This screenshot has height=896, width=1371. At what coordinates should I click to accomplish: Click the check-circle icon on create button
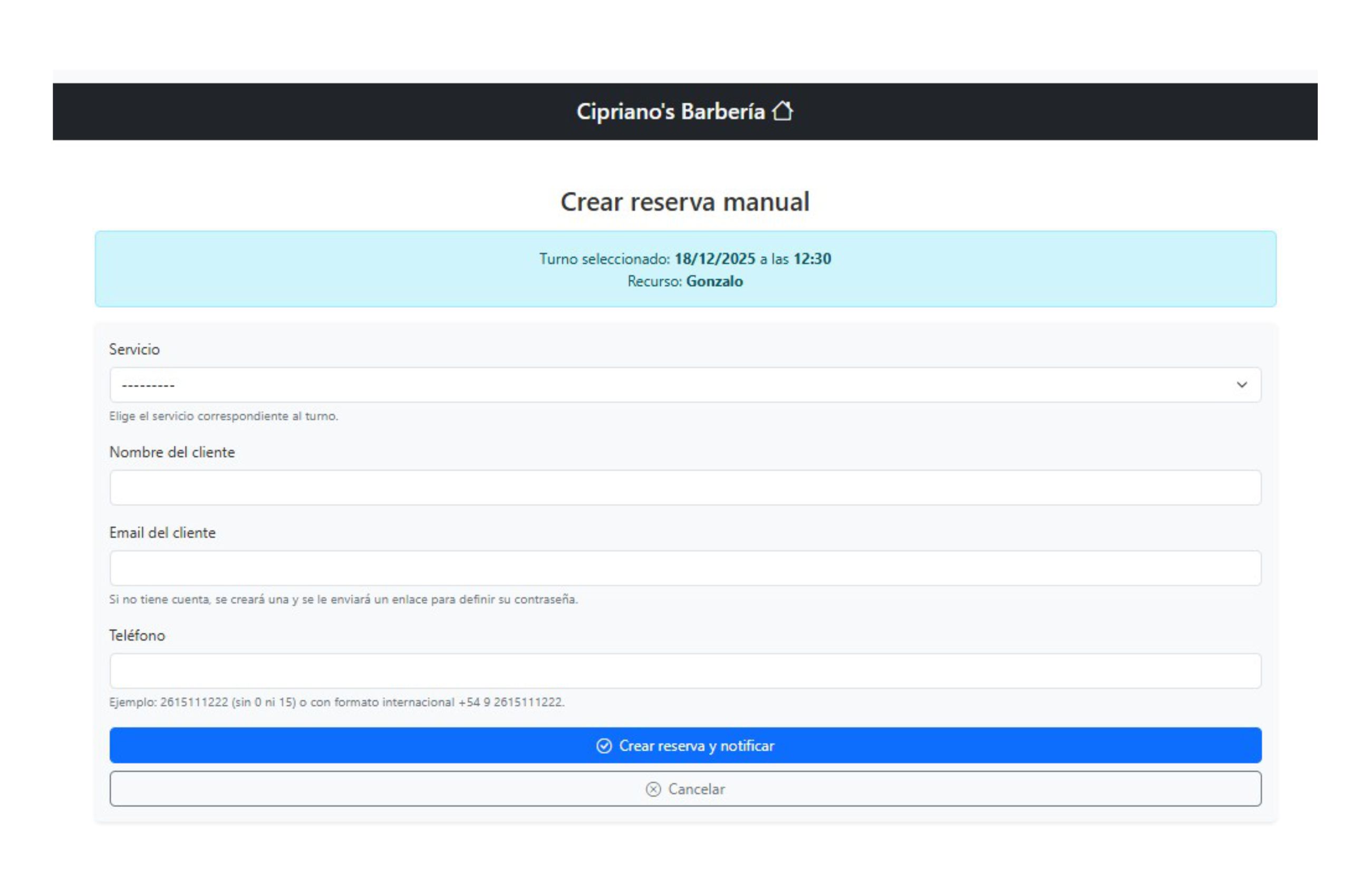click(x=603, y=746)
